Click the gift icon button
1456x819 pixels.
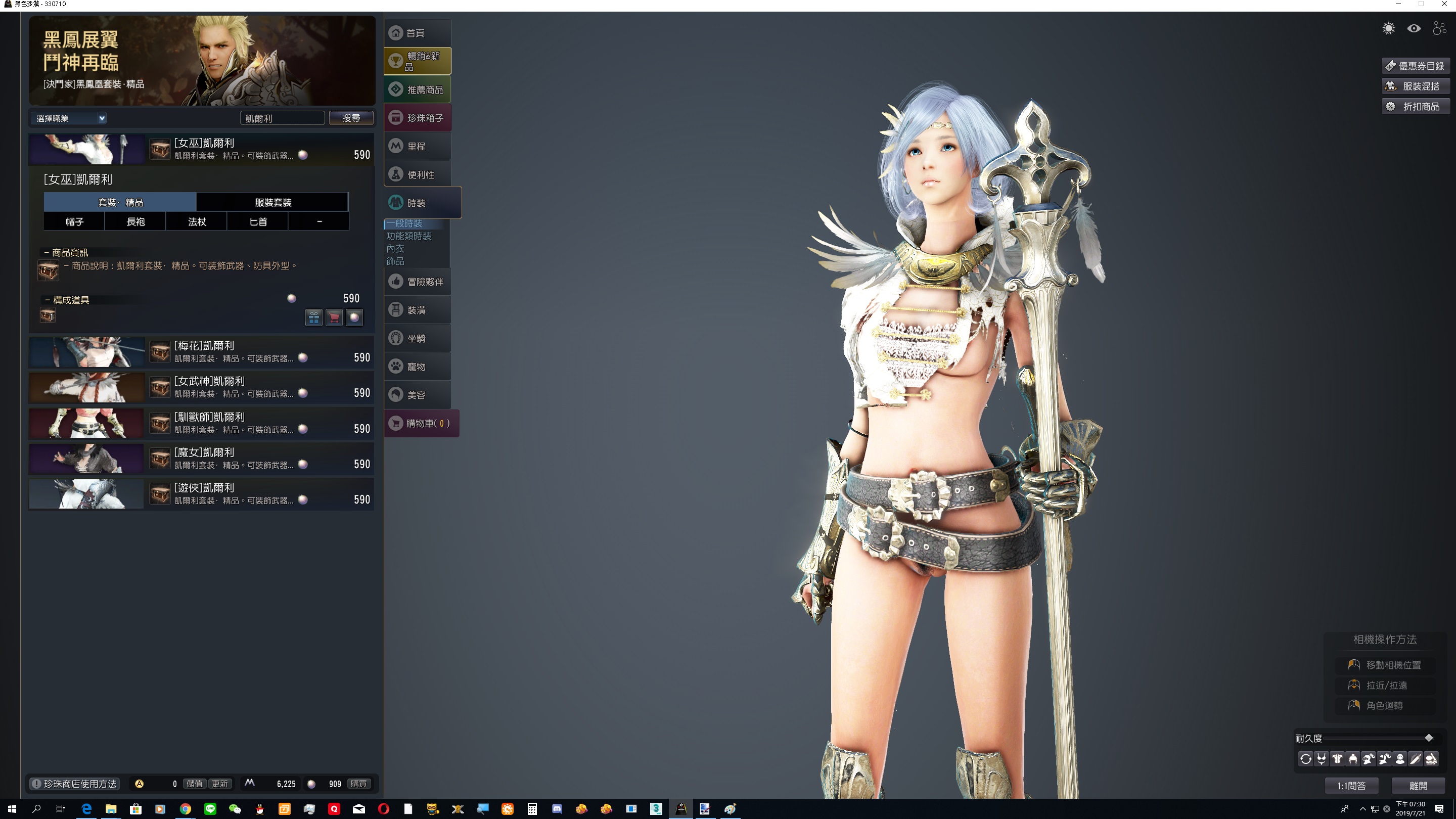click(313, 317)
